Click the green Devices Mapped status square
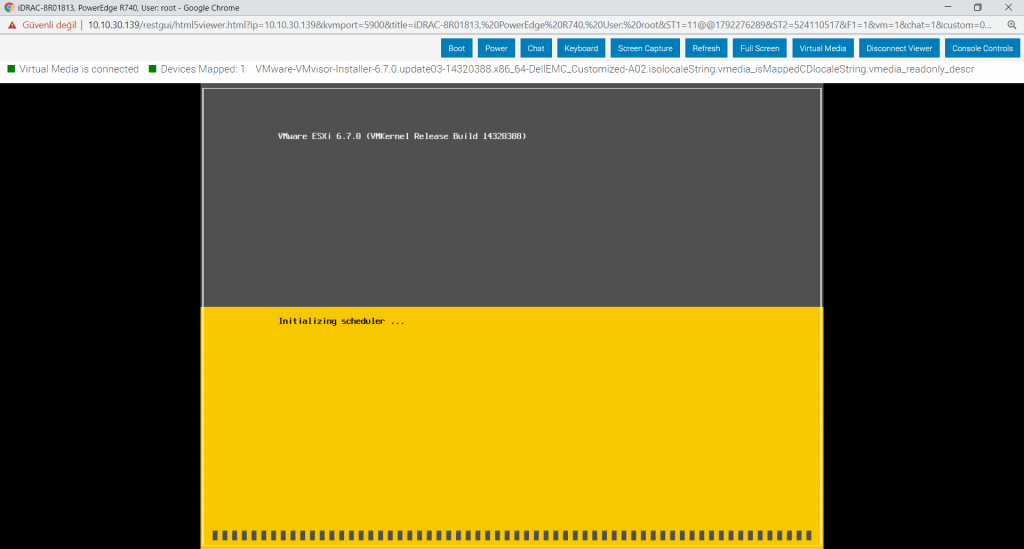The width and height of the screenshot is (1024, 549). [152, 69]
